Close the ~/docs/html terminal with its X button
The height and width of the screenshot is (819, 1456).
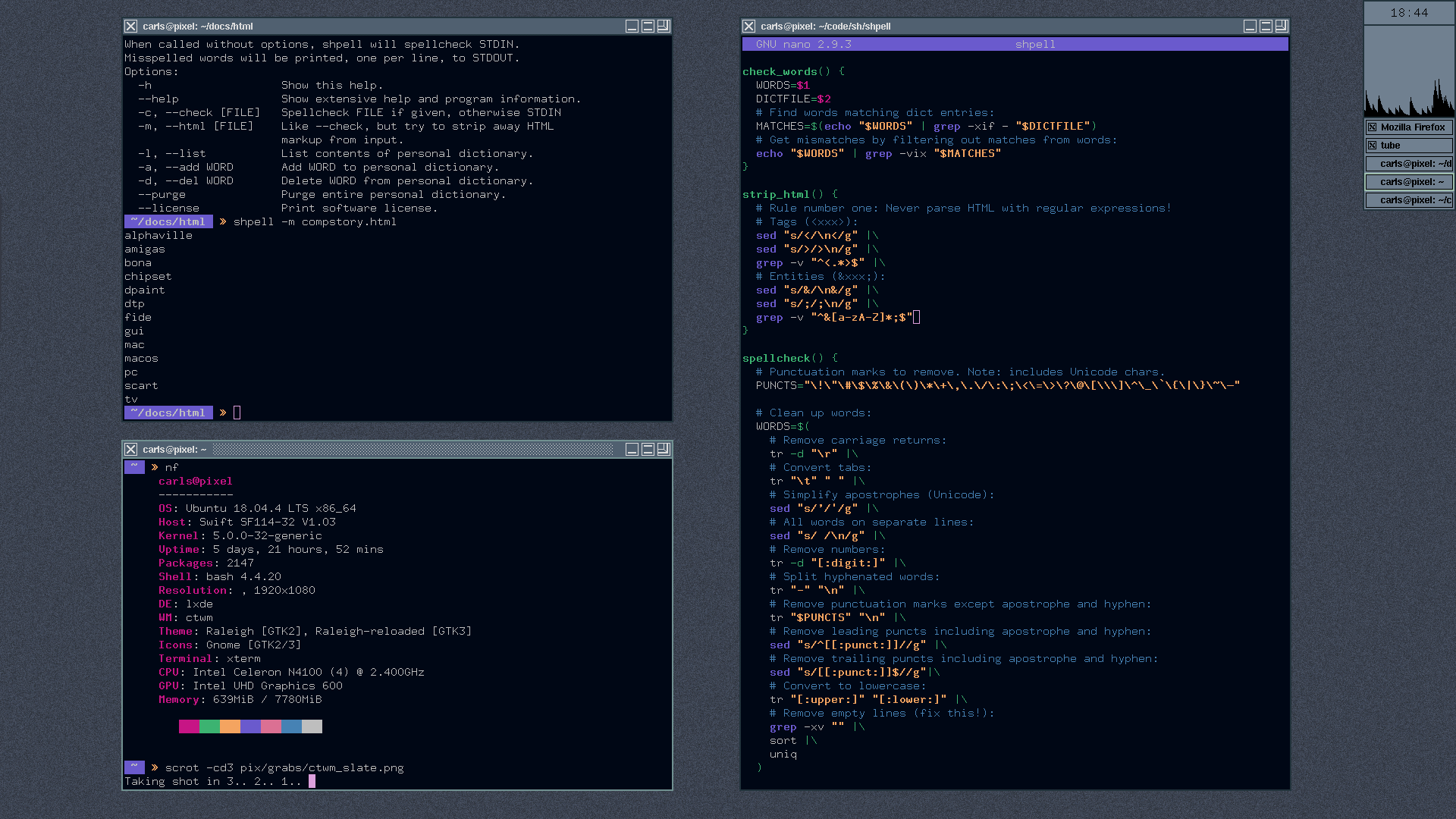pos(131,27)
